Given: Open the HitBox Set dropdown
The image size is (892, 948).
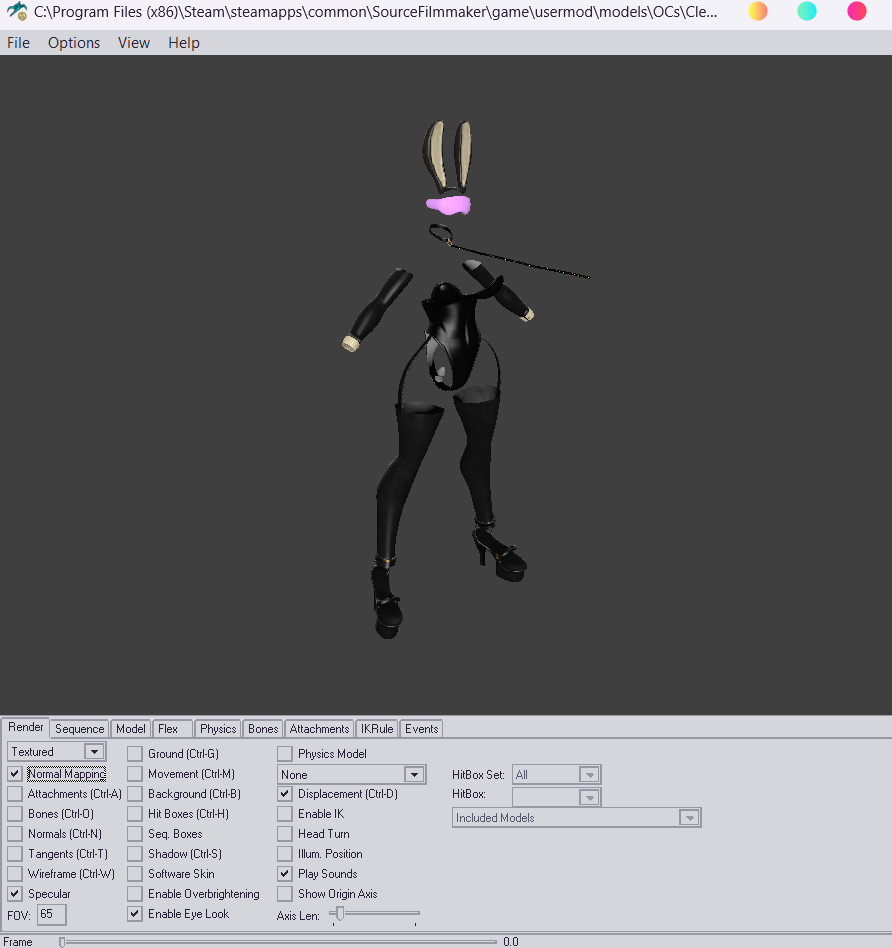Looking at the screenshot, I should click(x=556, y=774).
